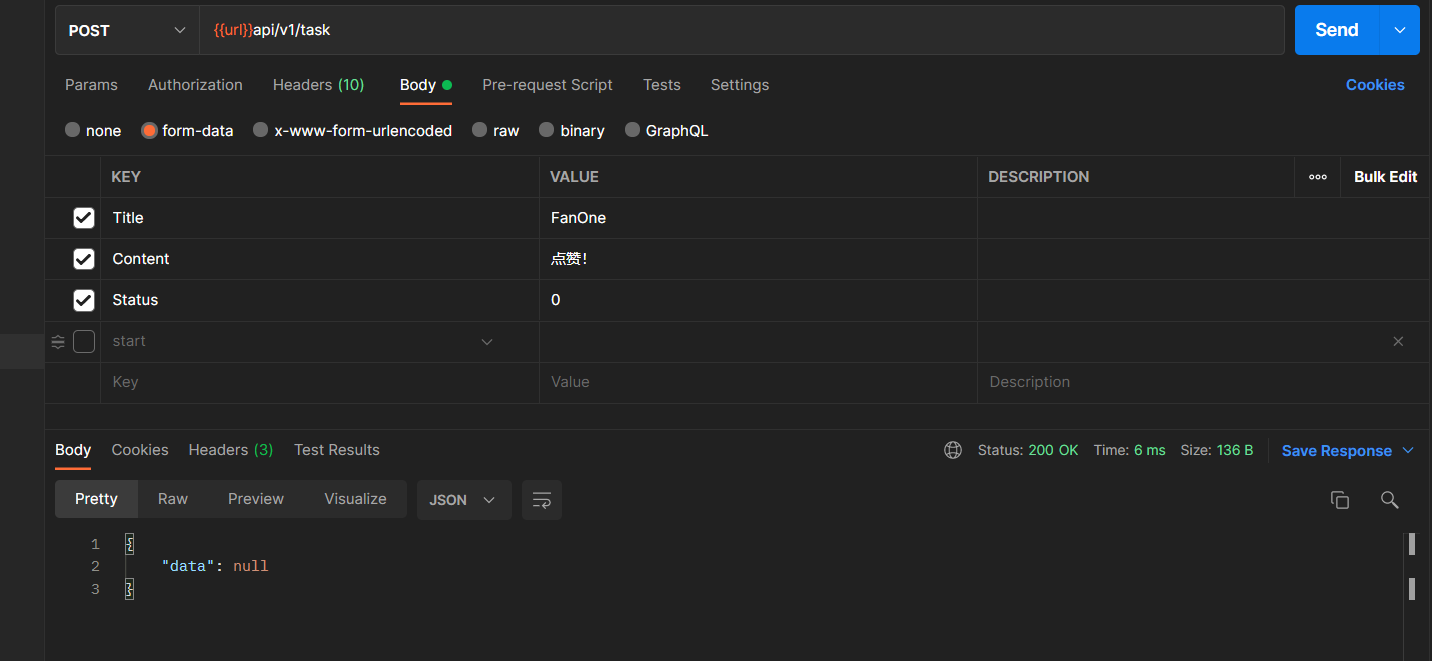Screen dimensions: 1432x661
Task: Uncheck the Content row checkbox
Action: click(84, 259)
